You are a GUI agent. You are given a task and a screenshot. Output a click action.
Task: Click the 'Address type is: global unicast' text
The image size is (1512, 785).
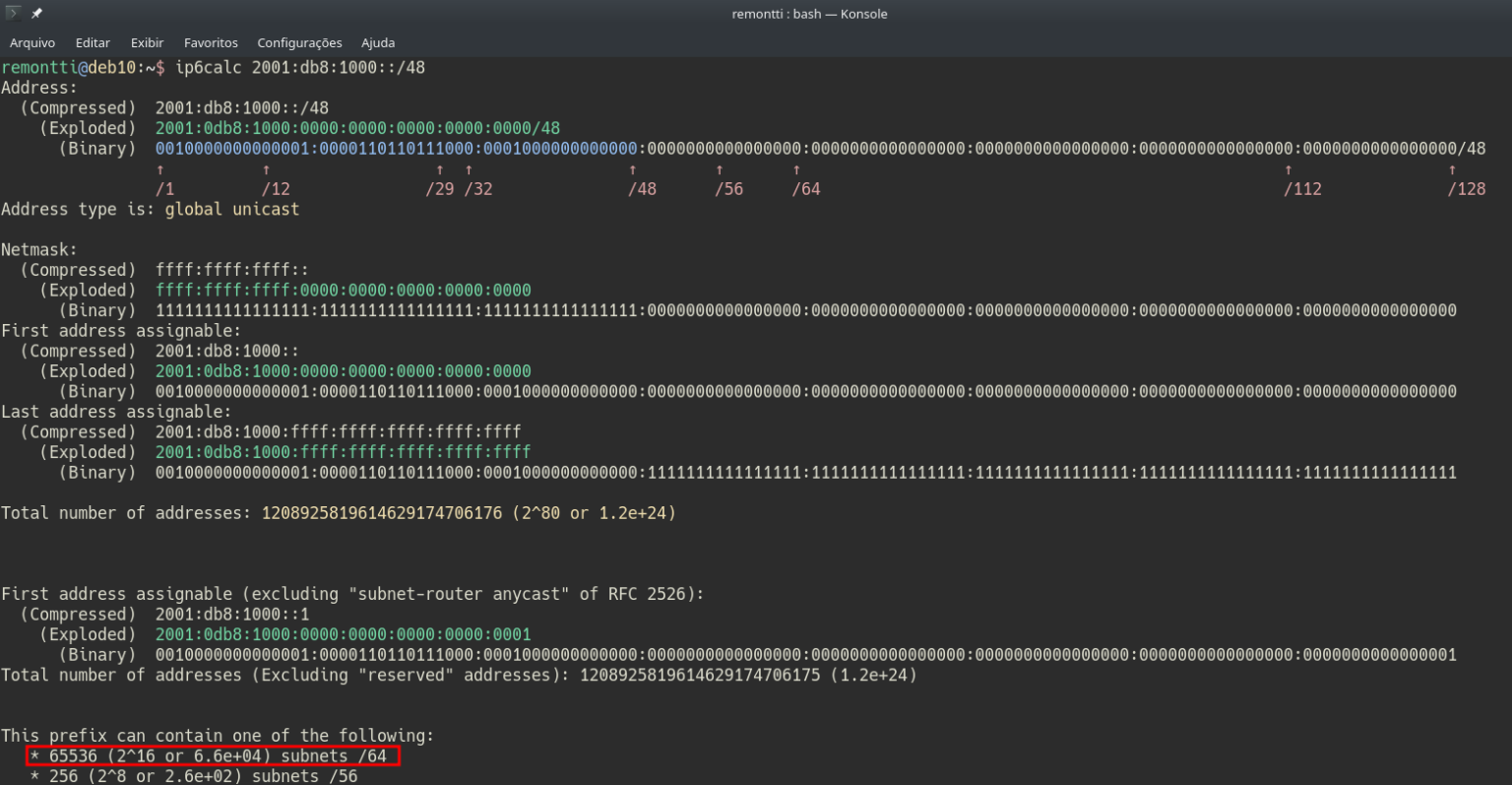pos(151,209)
